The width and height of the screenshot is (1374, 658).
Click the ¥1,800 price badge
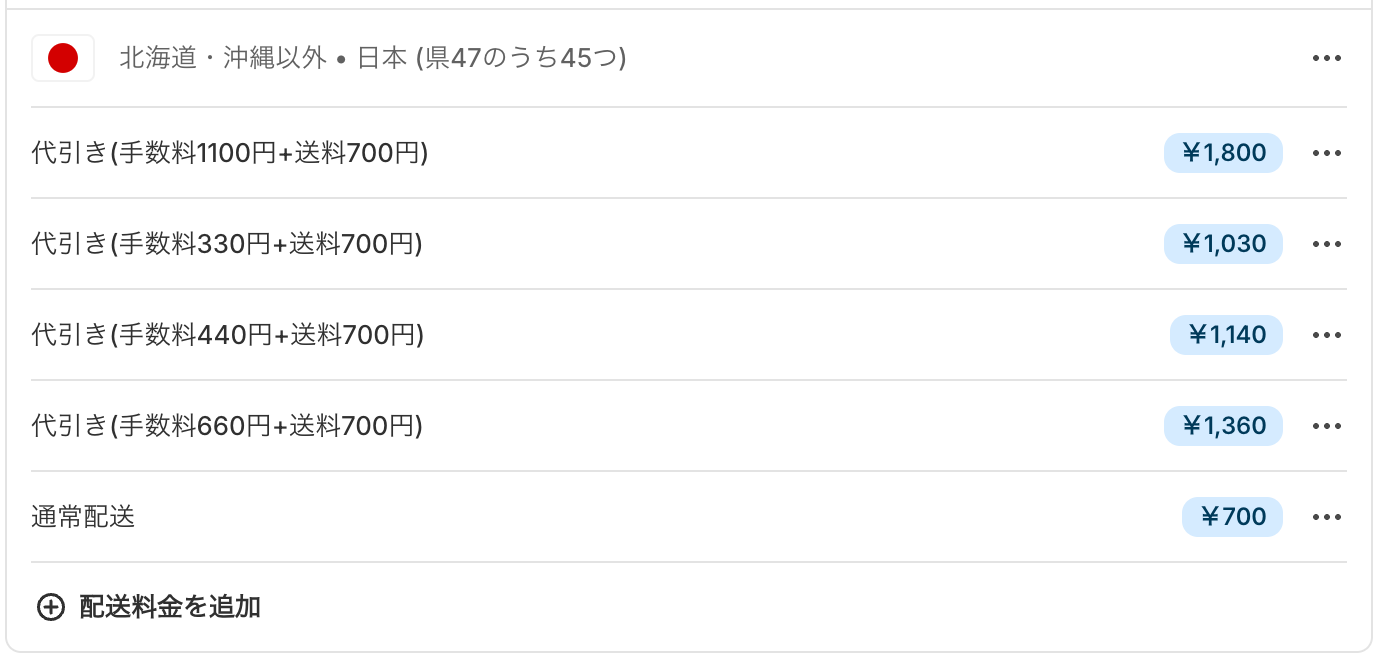tap(1223, 153)
